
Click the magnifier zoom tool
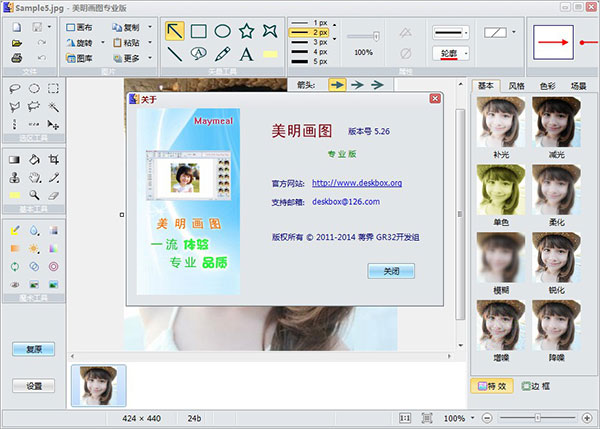coord(34,195)
